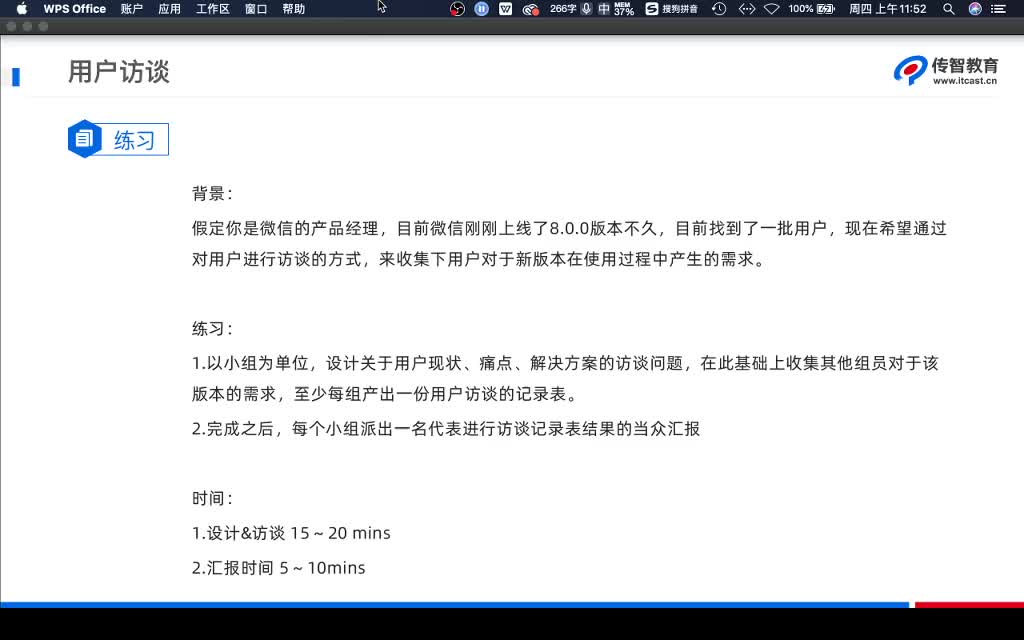Click the line starting 版本的需求

(385, 394)
